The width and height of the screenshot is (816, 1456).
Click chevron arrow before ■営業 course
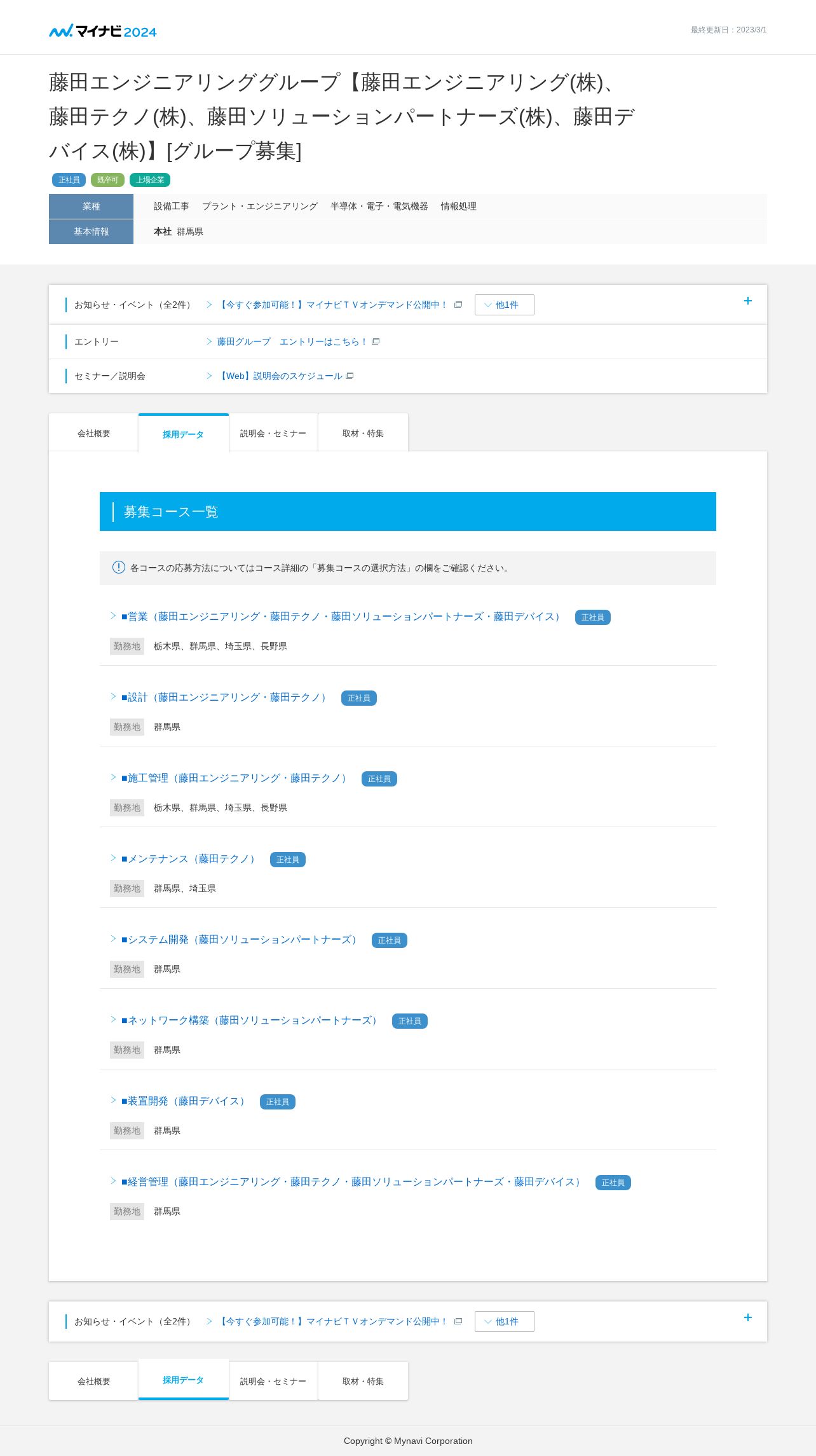(113, 615)
